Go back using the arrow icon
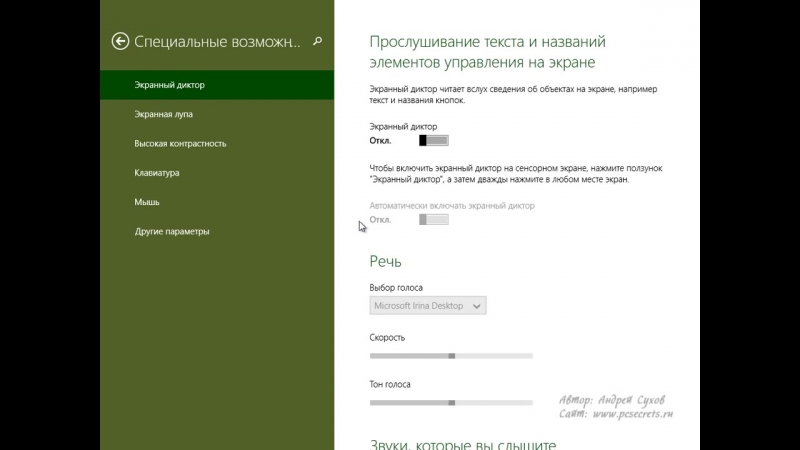 click(x=120, y=41)
